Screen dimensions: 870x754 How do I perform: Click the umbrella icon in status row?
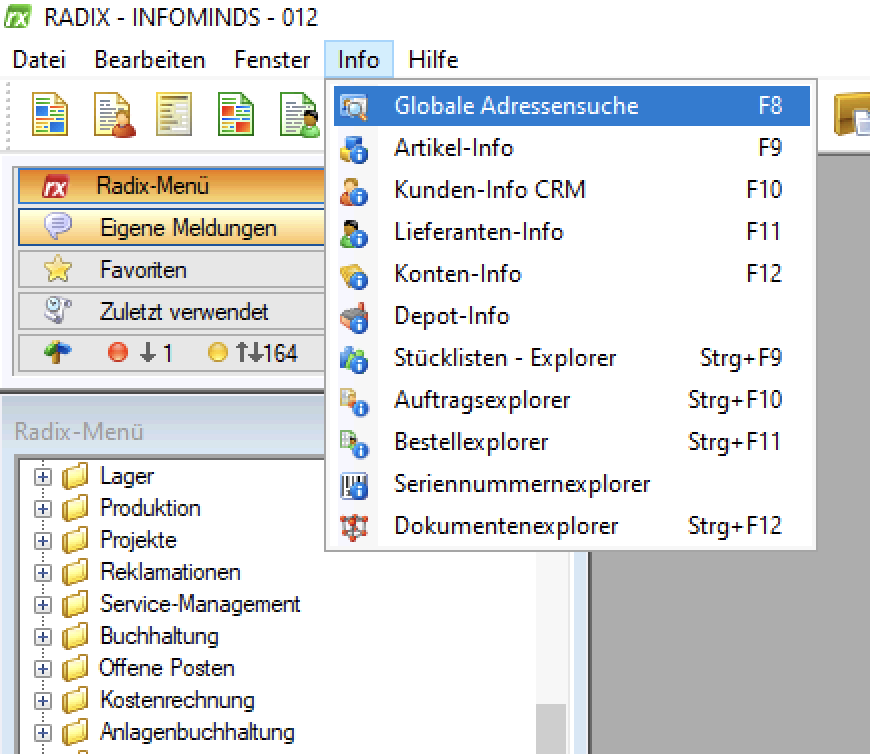click(x=58, y=353)
